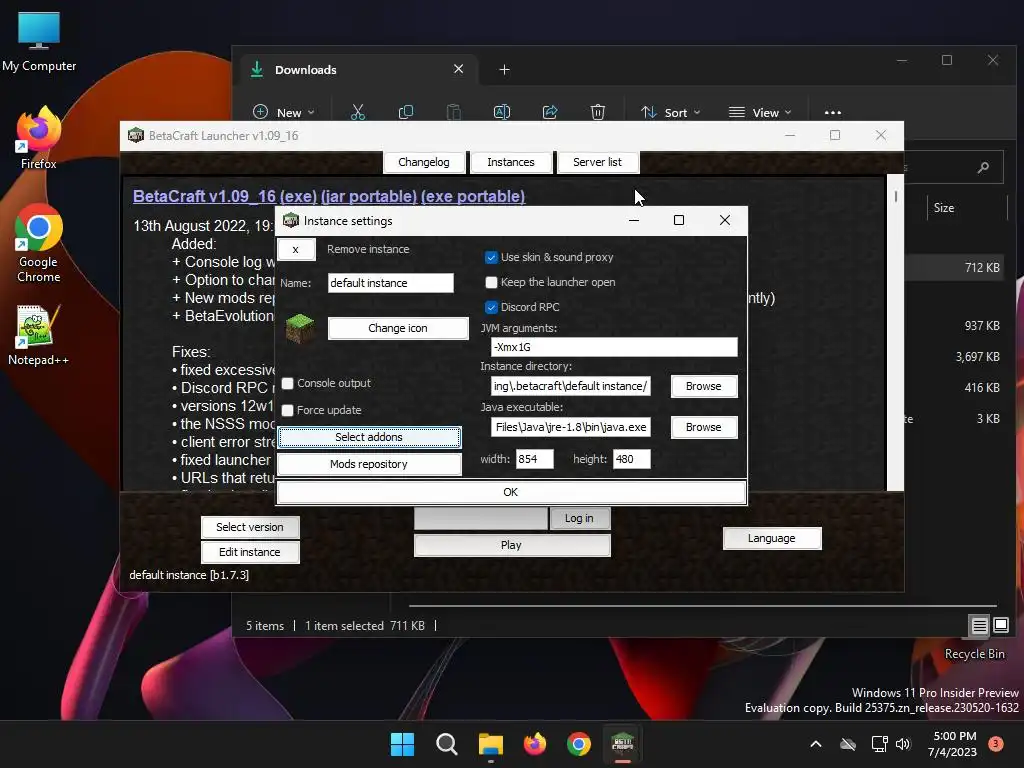Image resolution: width=1024 pixels, height=768 pixels.
Task: Expand Sort dropdown in Downloads toolbar
Action: [x=671, y=112]
